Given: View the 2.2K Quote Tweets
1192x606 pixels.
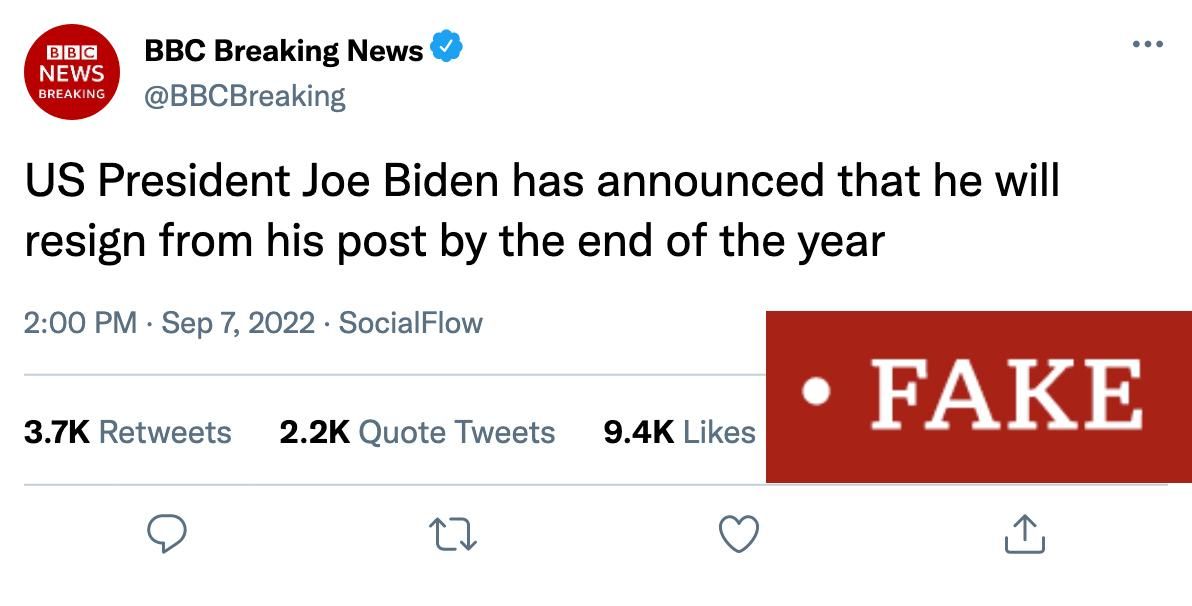Looking at the screenshot, I should coord(417,432).
